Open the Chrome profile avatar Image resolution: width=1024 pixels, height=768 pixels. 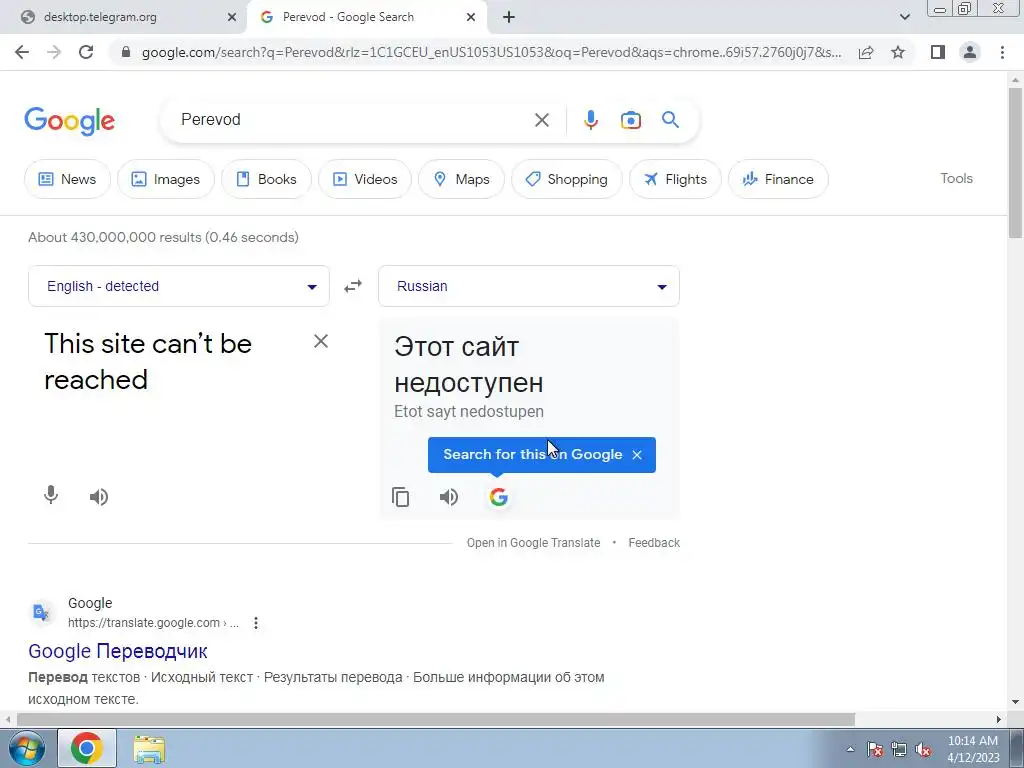[970, 52]
